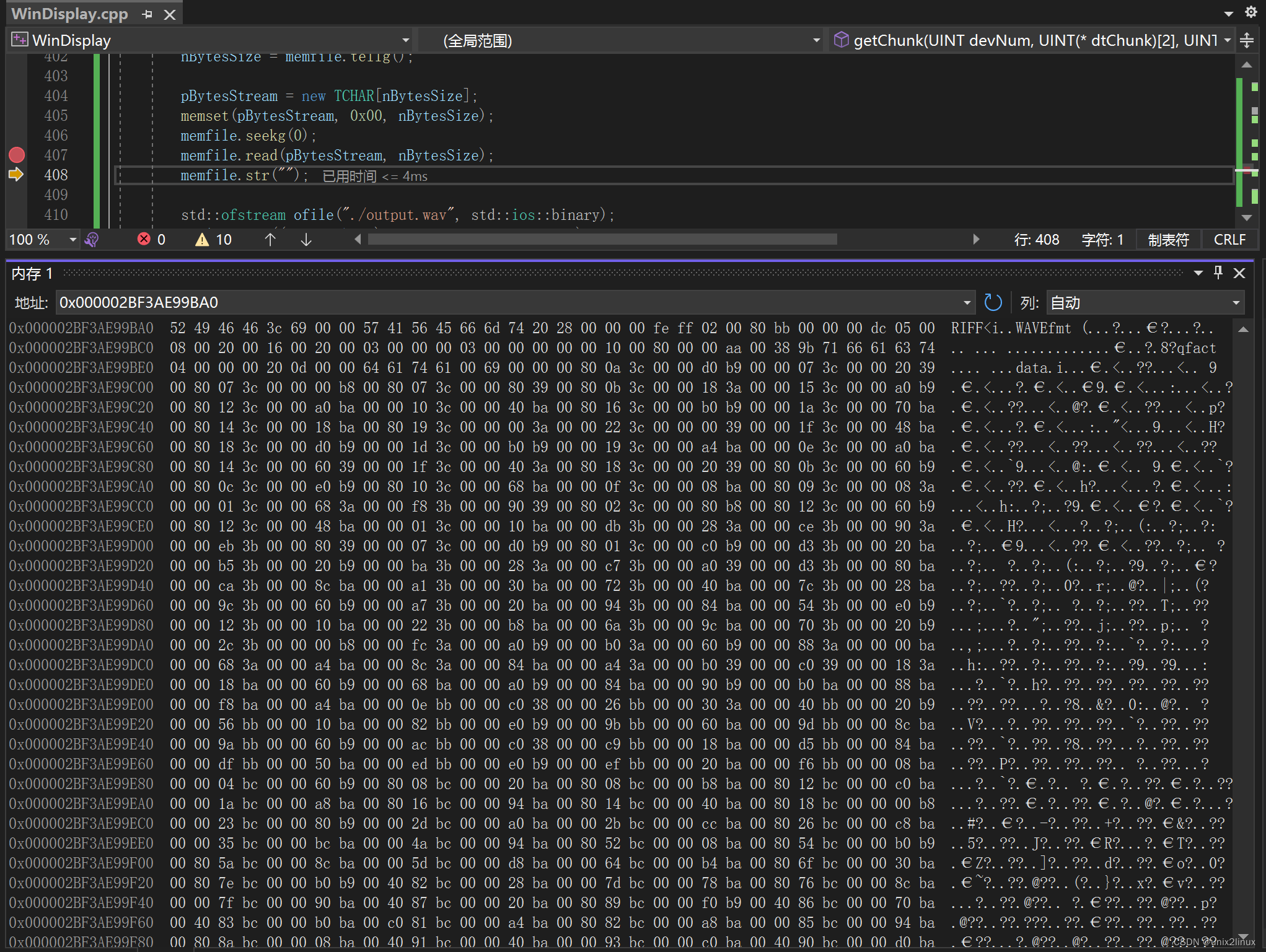Close the 内存 1 memory window

tap(1239, 273)
